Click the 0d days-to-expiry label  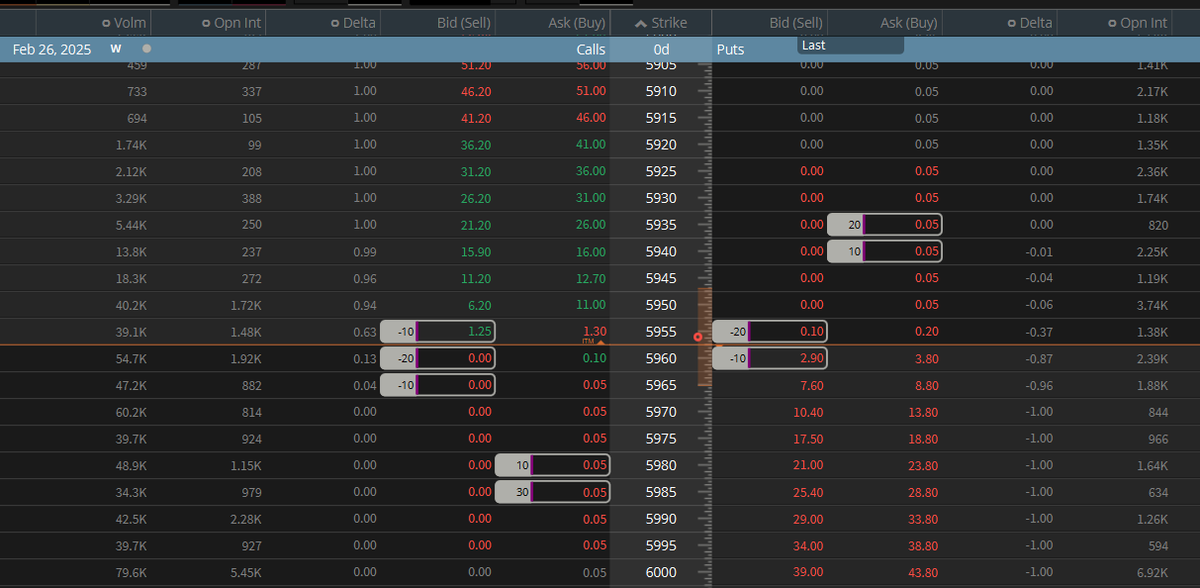pyautogui.click(x=661, y=49)
